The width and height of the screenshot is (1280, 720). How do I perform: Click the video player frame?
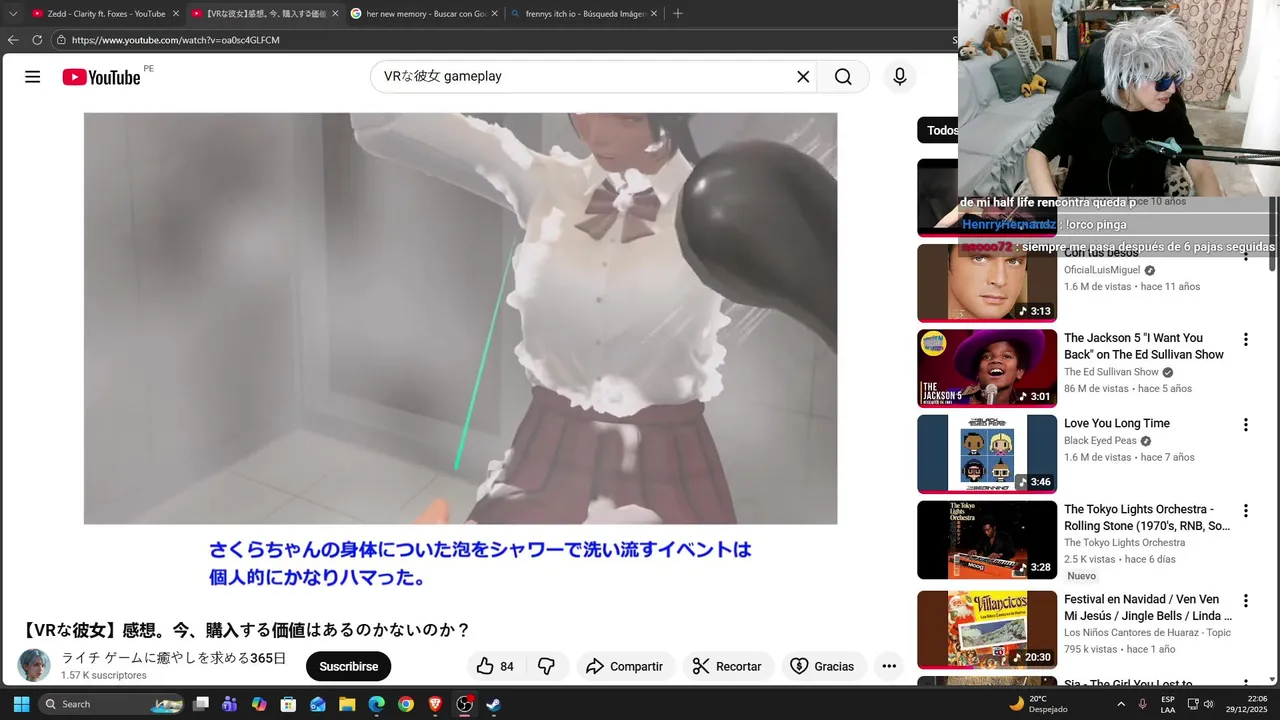[460, 318]
